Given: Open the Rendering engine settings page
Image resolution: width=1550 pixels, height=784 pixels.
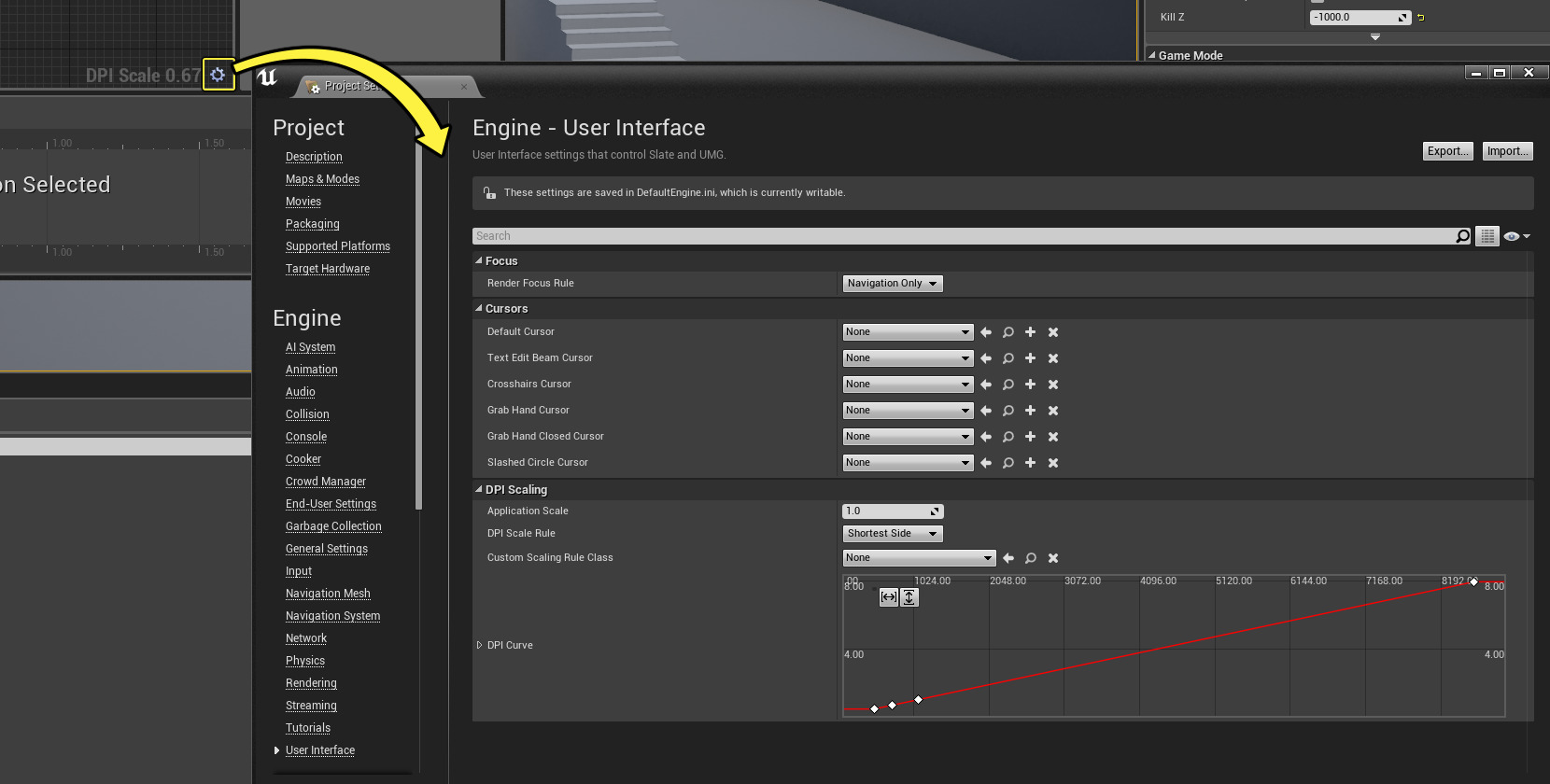Looking at the screenshot, I should pyautogui.click(x=311, y=683).
